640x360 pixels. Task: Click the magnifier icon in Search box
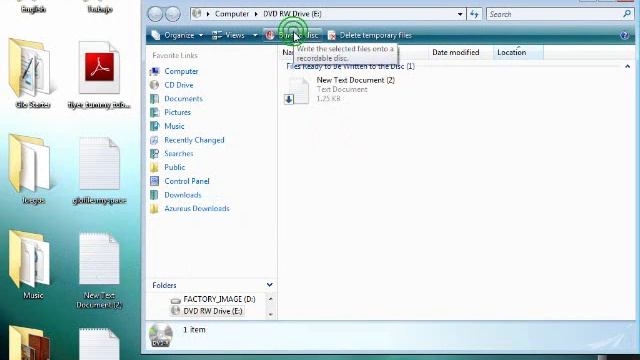[x=627, y=14]
